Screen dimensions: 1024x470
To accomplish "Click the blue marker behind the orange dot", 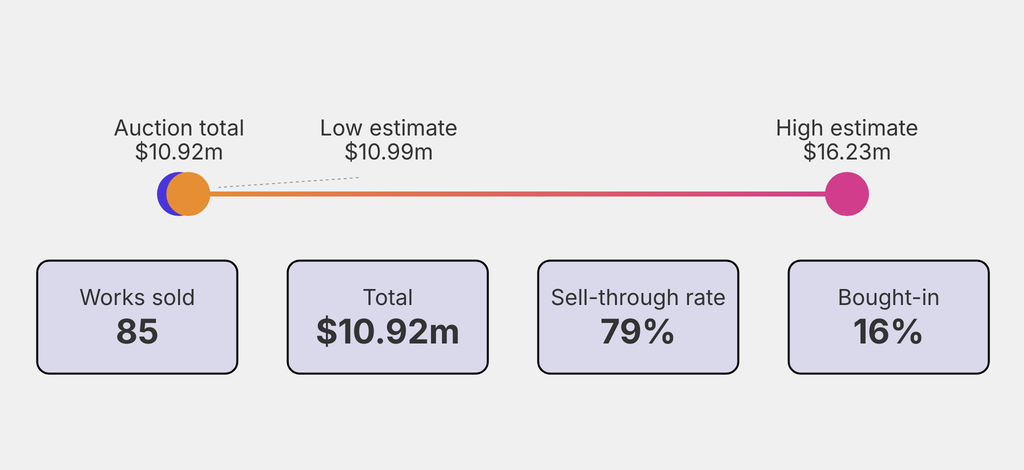I will coord(162,194).
